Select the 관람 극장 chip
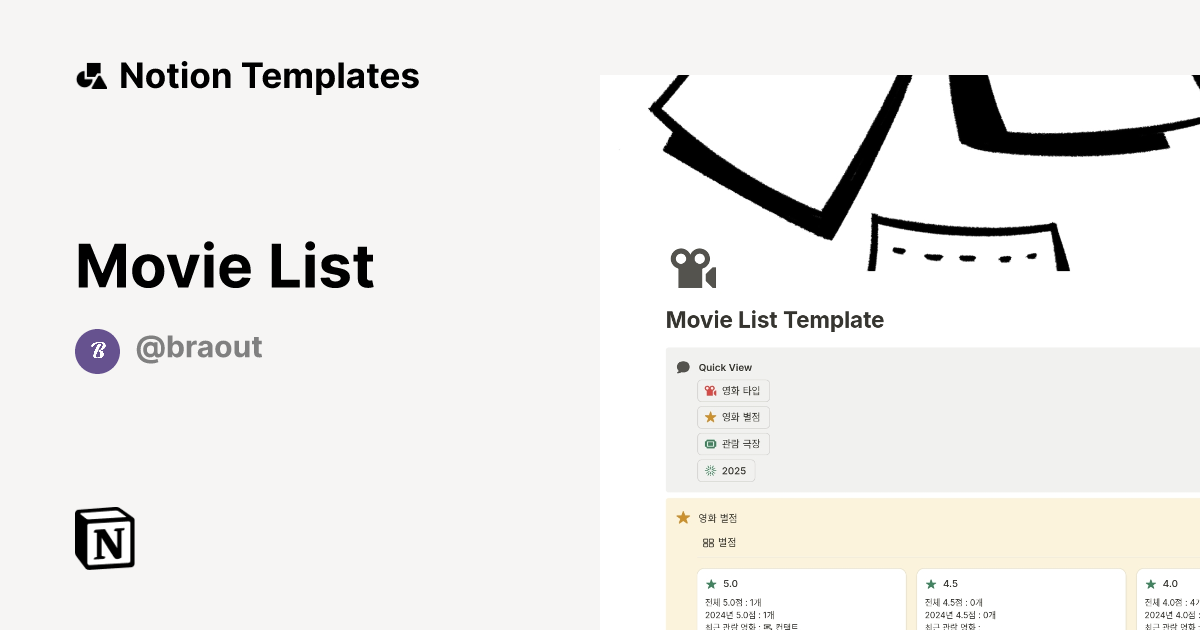Image resolution: width=1200 pixels, height=630 pixels. click(x=733, y=443)
